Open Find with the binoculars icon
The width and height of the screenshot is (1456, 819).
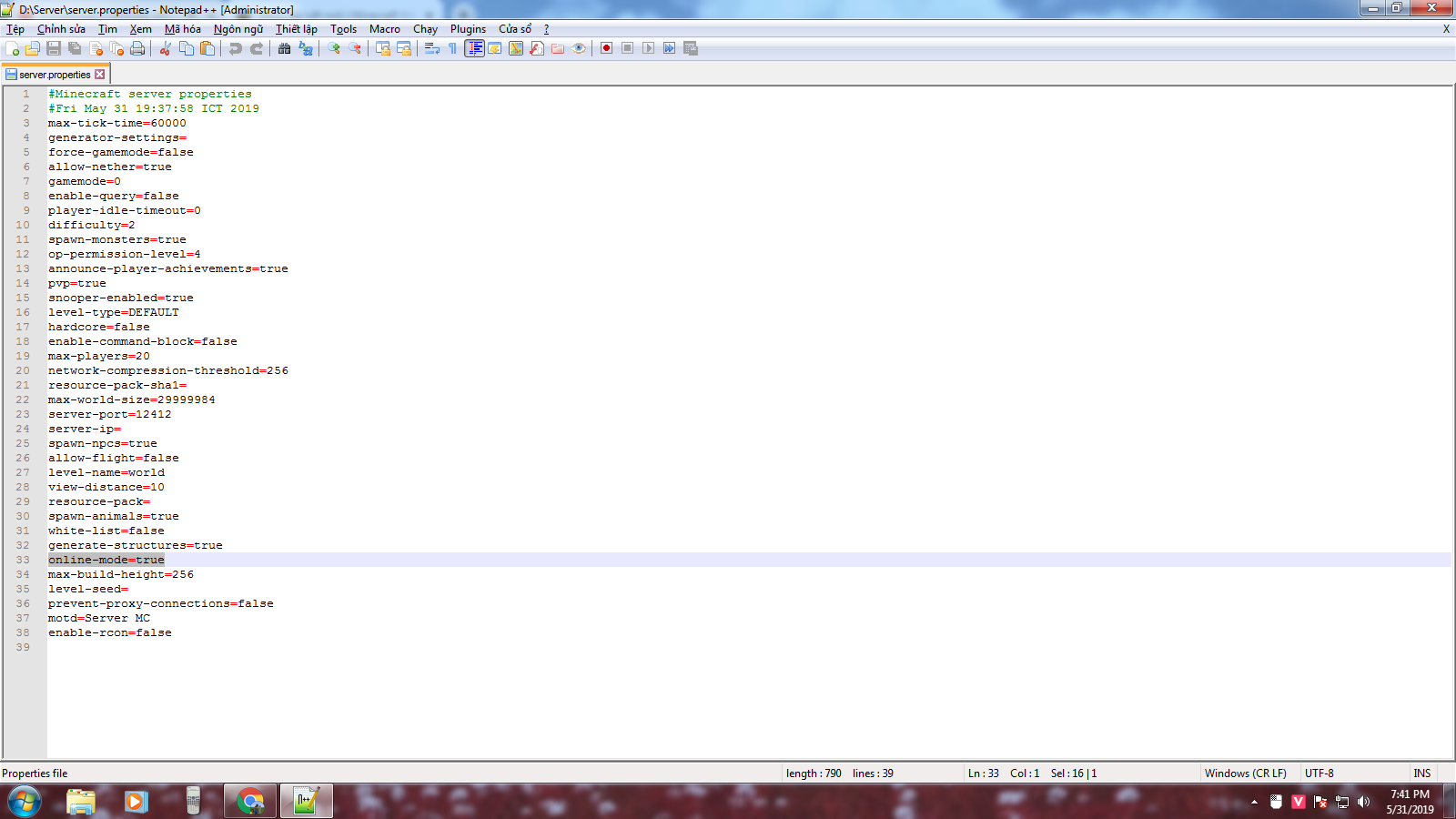coord(285,48)
